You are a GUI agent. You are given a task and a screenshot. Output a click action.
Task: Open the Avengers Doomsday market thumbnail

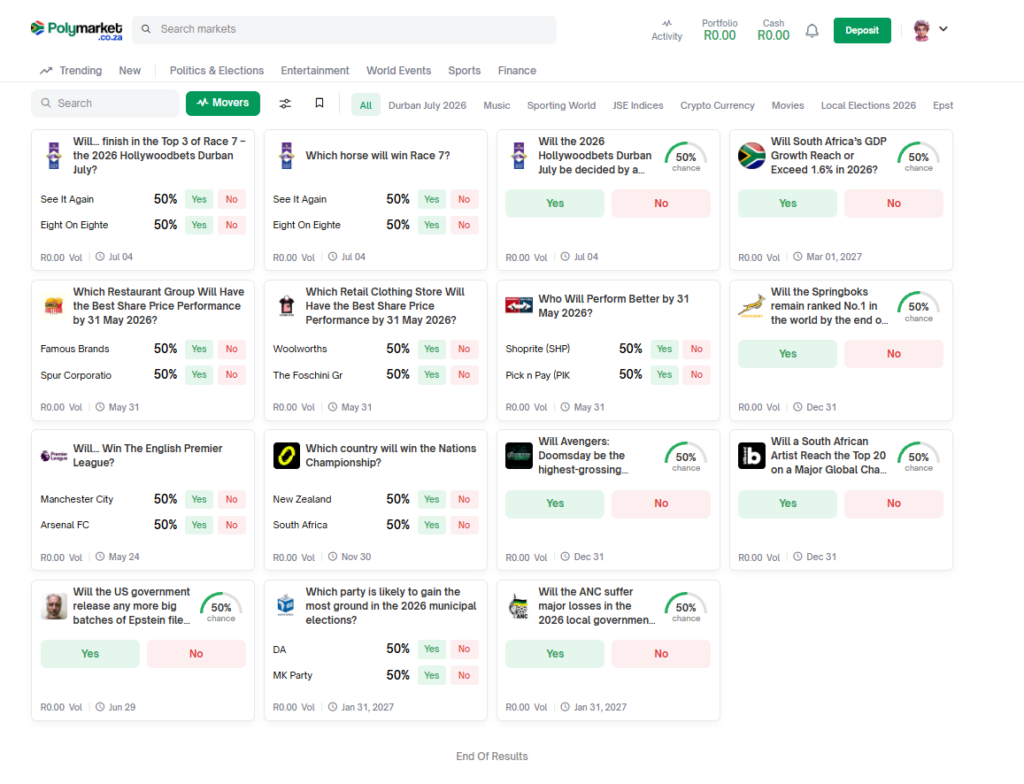tap(519, 455)
